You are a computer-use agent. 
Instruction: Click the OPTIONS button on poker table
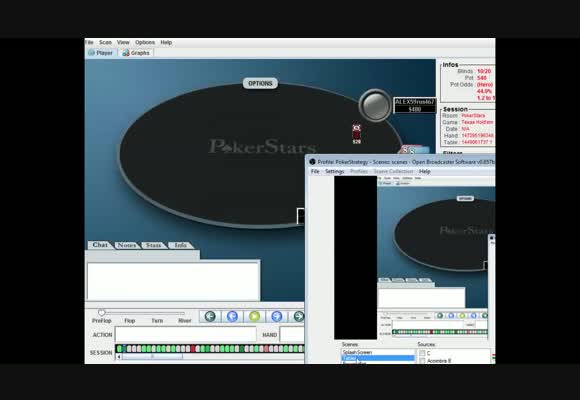point(260,83)
